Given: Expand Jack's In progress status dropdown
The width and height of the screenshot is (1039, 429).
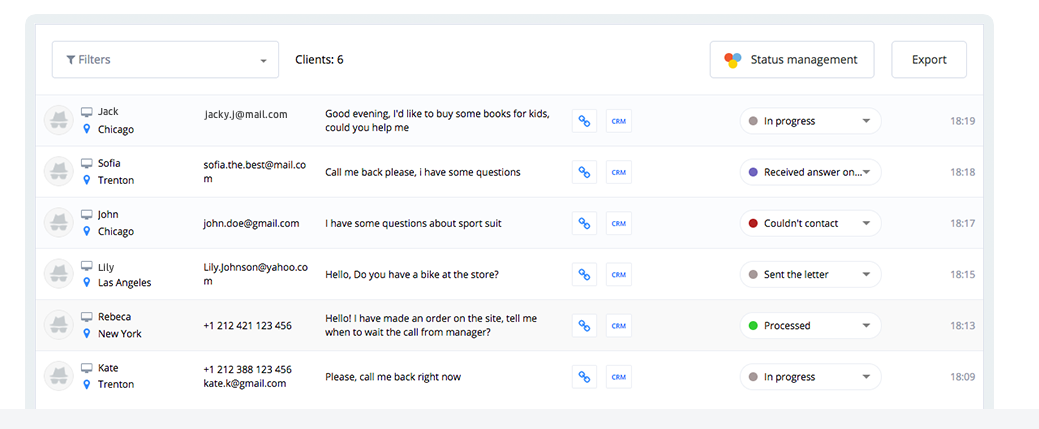Looking at the screenshot, I should [810, 121].
